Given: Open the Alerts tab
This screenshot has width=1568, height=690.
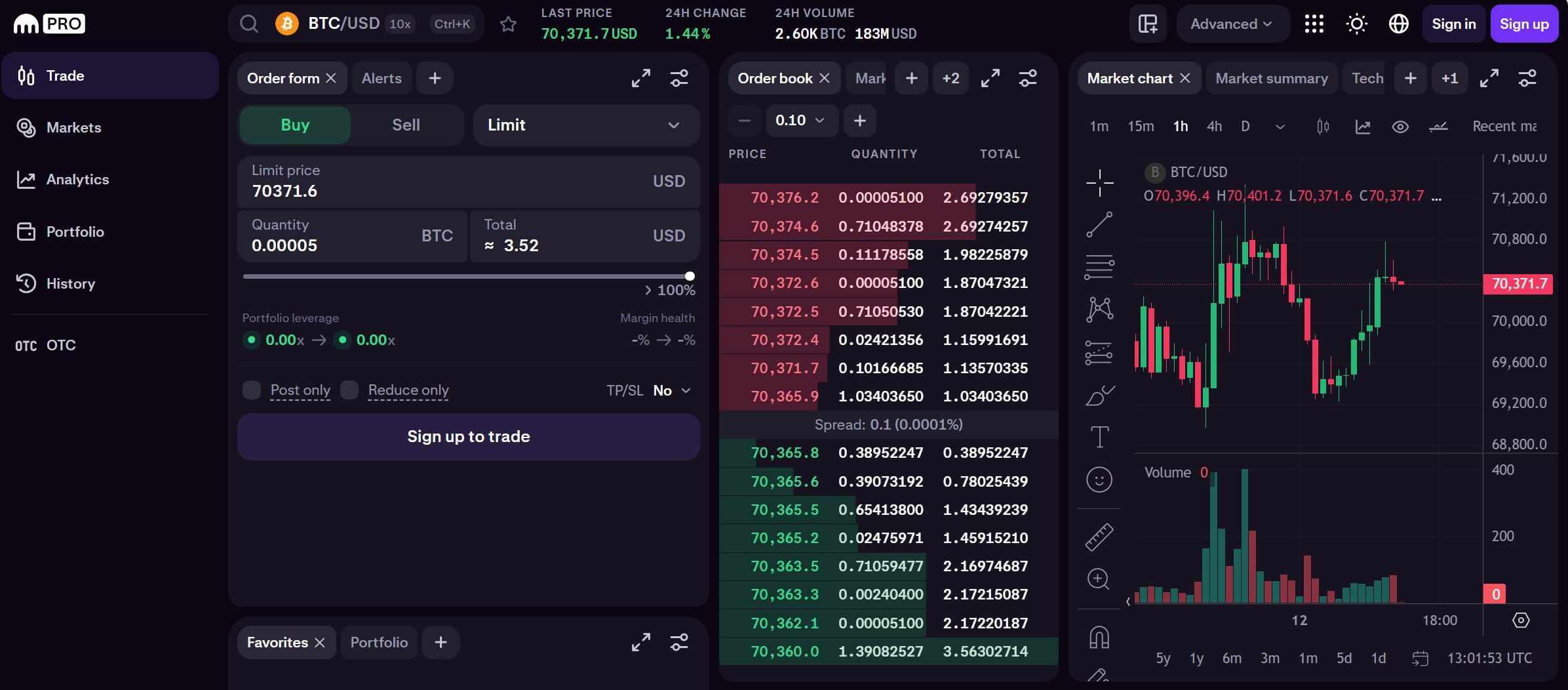Looking at the screenshot, I should (x=382, y=78).
